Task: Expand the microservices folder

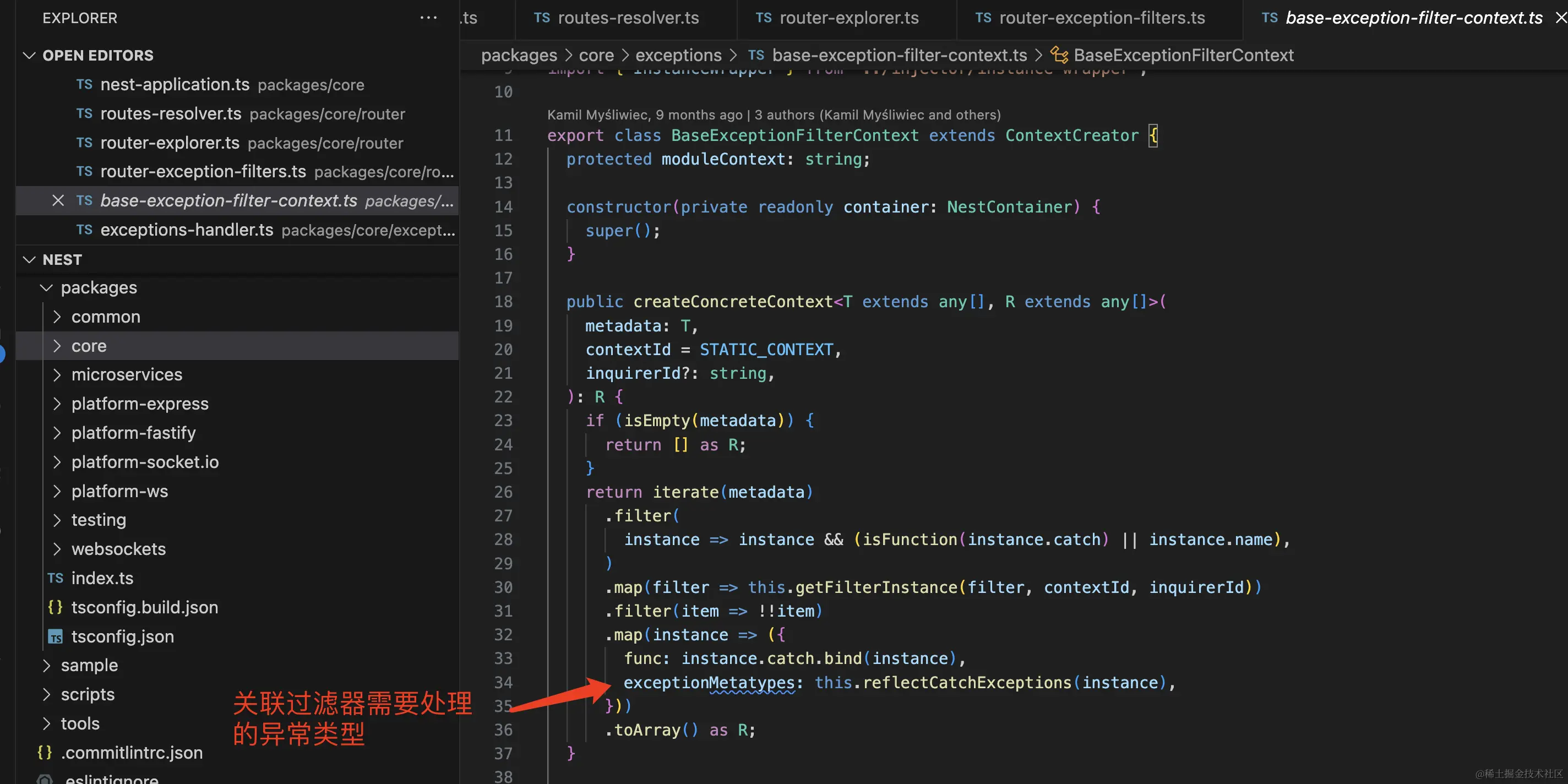Action: (57, 374)
